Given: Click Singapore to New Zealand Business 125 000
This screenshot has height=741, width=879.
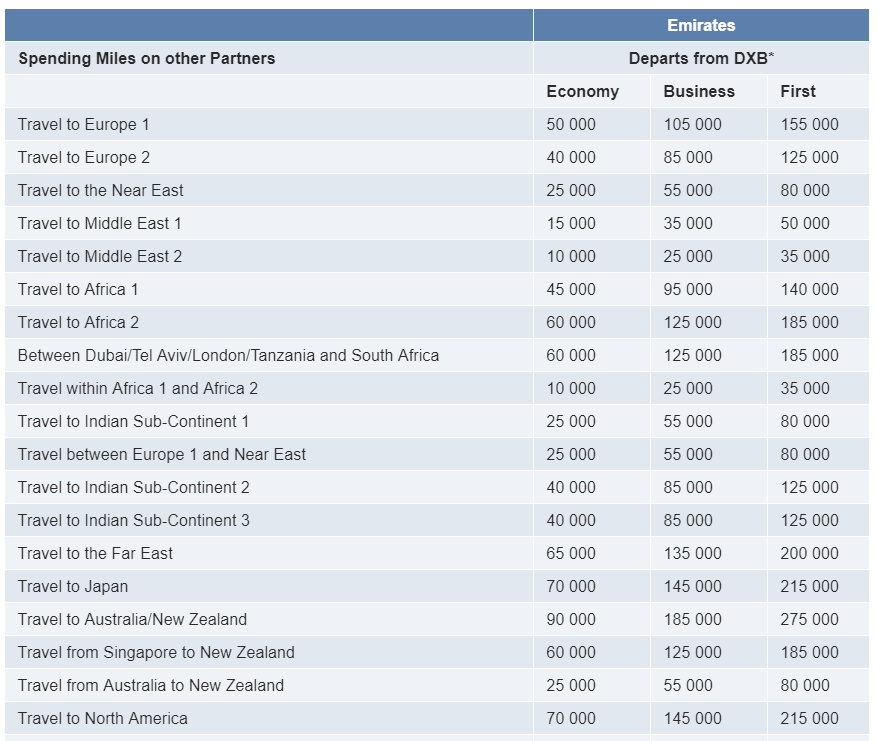Looking at the screenshot, I should point(692,652).
